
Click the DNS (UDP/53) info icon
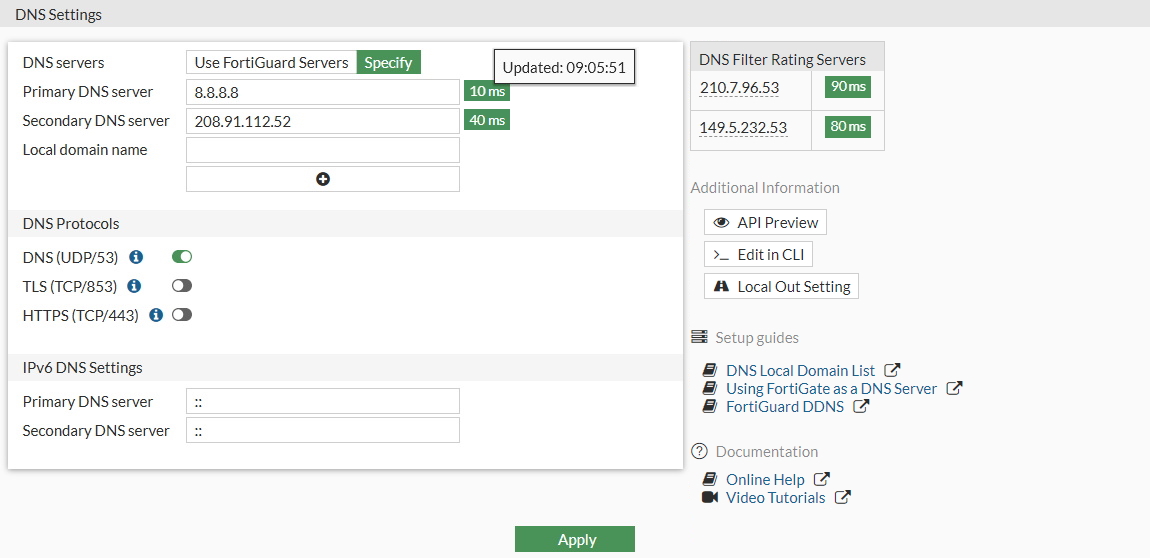[137, 257]
